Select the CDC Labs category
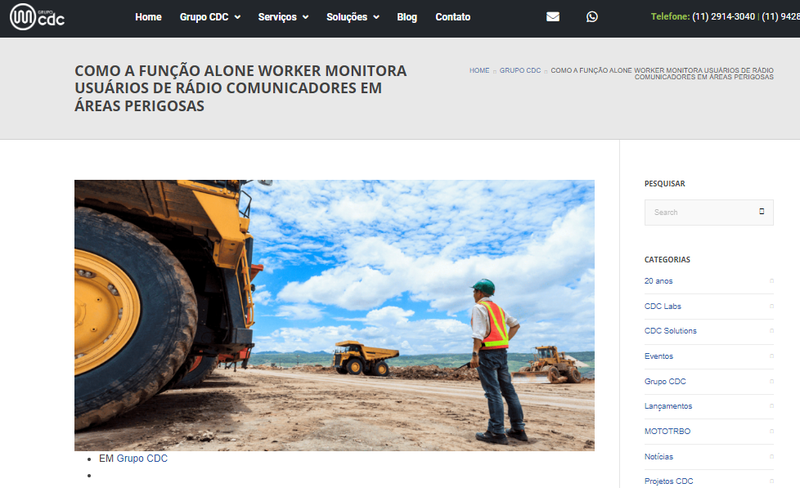The image size is (800, 488). tap(663, 306)
